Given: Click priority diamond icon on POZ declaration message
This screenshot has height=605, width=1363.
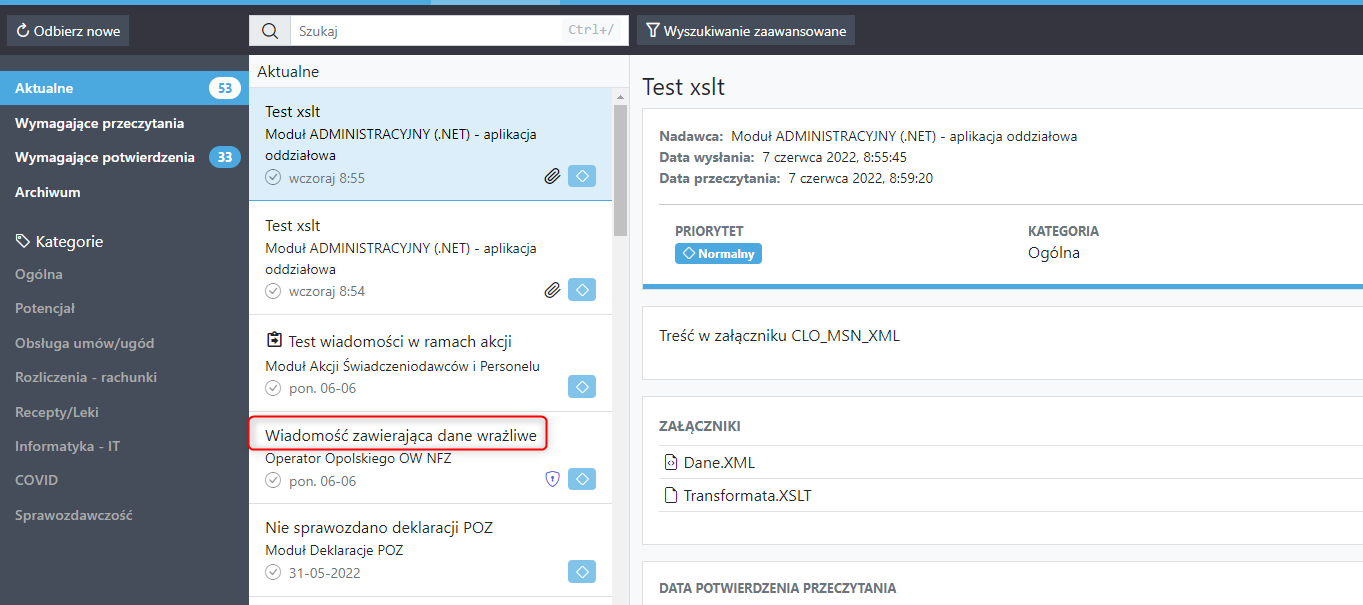Looking at the screenshot, I should tap(582, 572).
